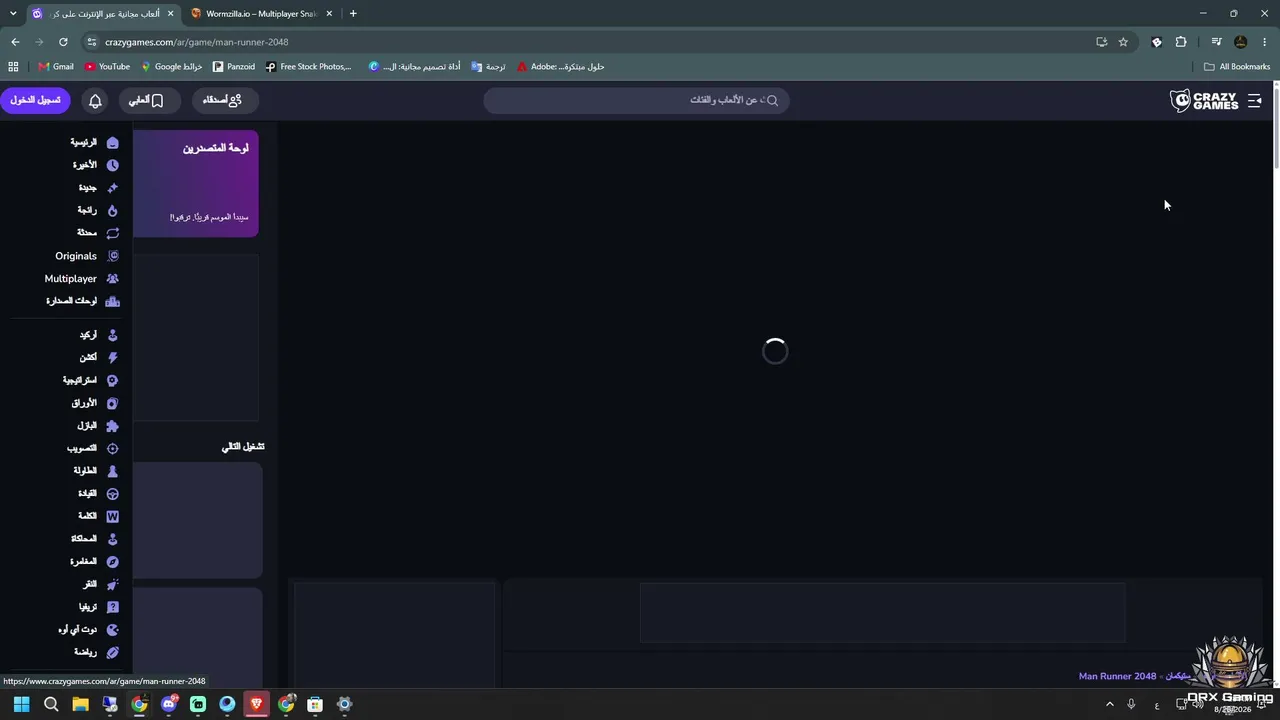The image size is (1280, 720).
Task: Open Discord from the taskbar
Action: (x=168, y=704)
